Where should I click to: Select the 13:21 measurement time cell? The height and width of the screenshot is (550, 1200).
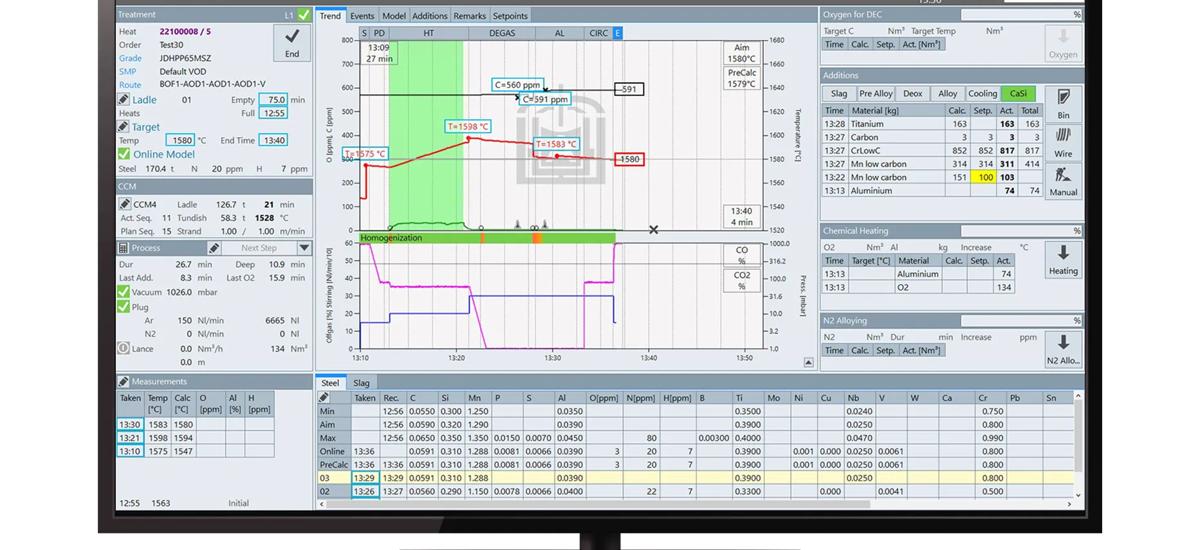pyautogui.click(x=130, y=438)
